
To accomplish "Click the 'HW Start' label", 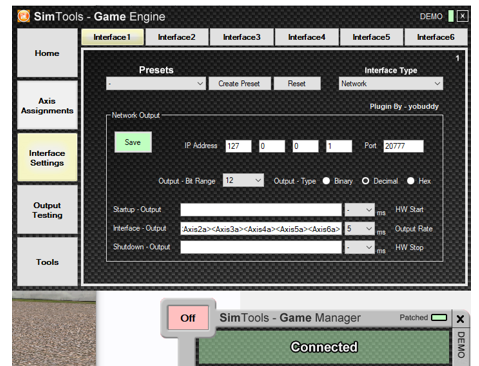I will pyautogui.click(x=409, y=210).
